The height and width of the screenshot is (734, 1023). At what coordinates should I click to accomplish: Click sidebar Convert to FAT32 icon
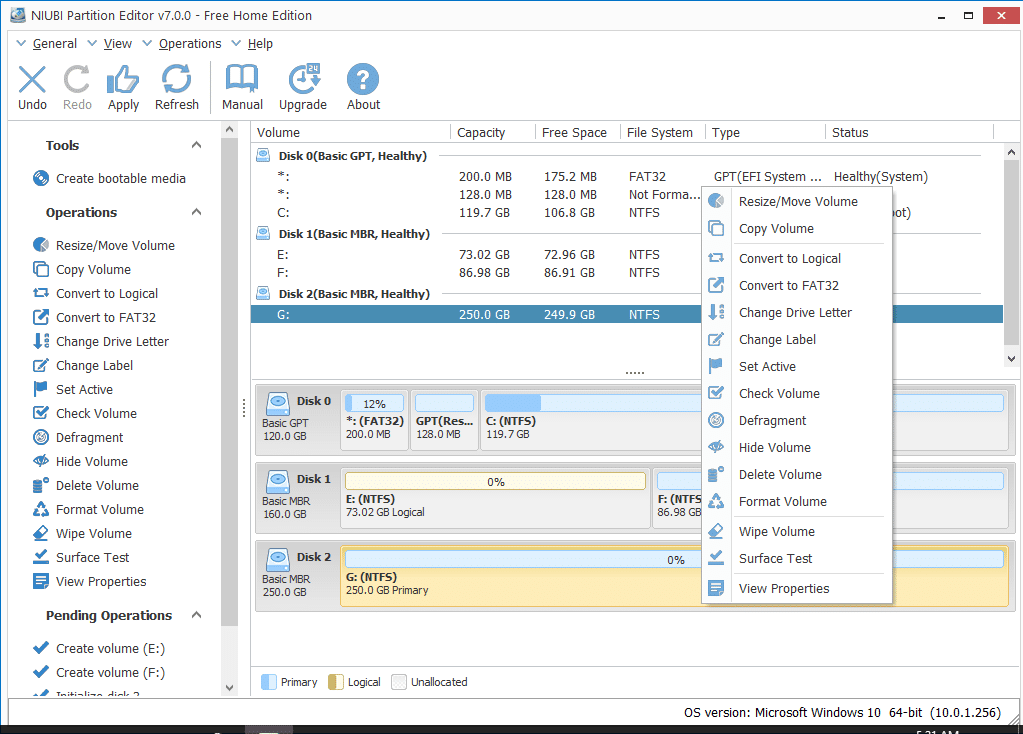(x=40, y=317)
